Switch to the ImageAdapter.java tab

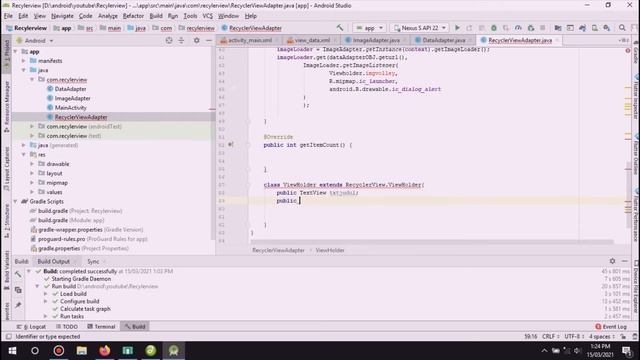coord(375,40)
